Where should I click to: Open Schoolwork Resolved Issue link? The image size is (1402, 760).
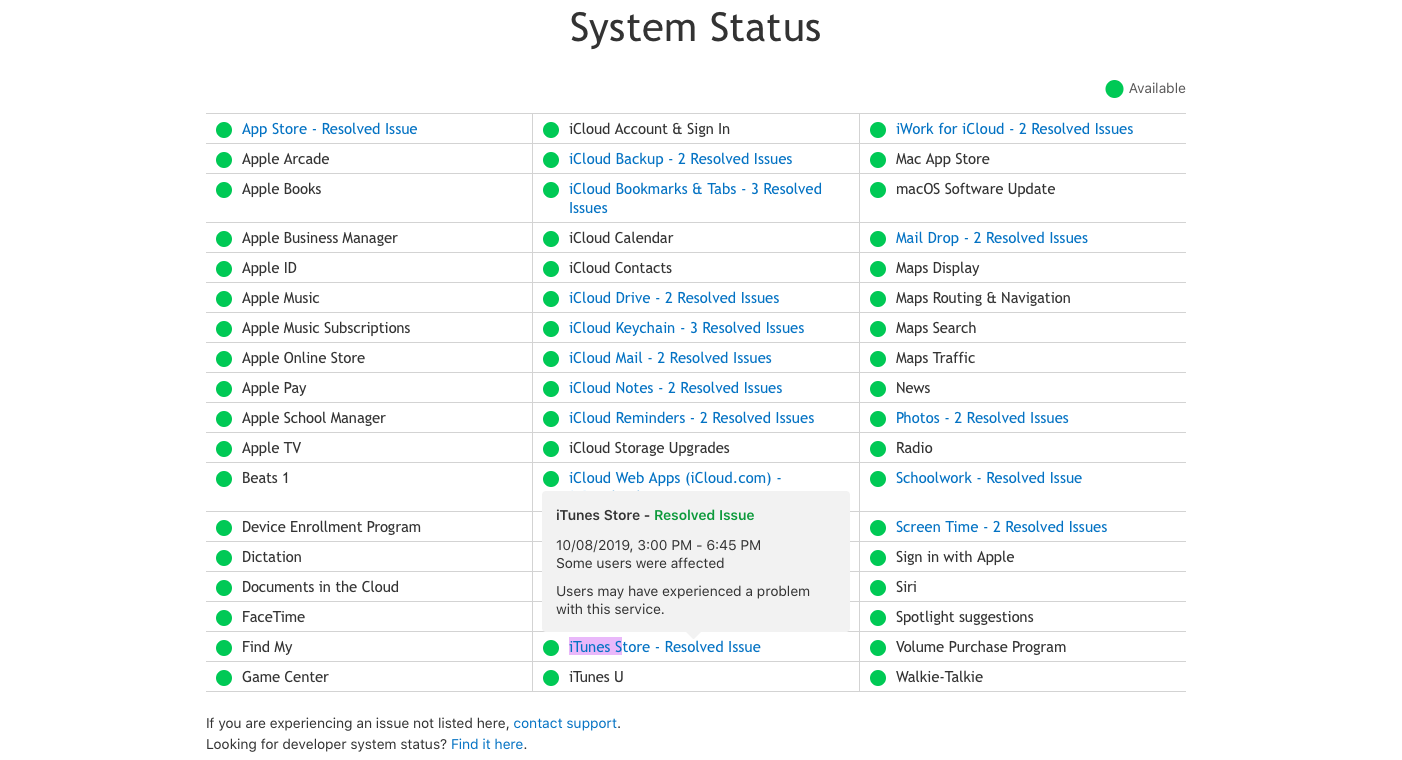[988, 478]
